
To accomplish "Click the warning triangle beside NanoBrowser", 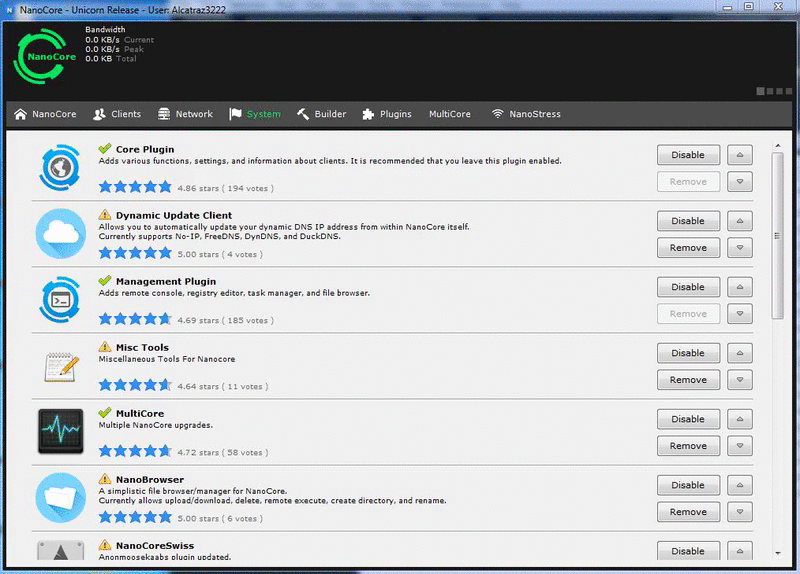I will [x=105, y=479].
